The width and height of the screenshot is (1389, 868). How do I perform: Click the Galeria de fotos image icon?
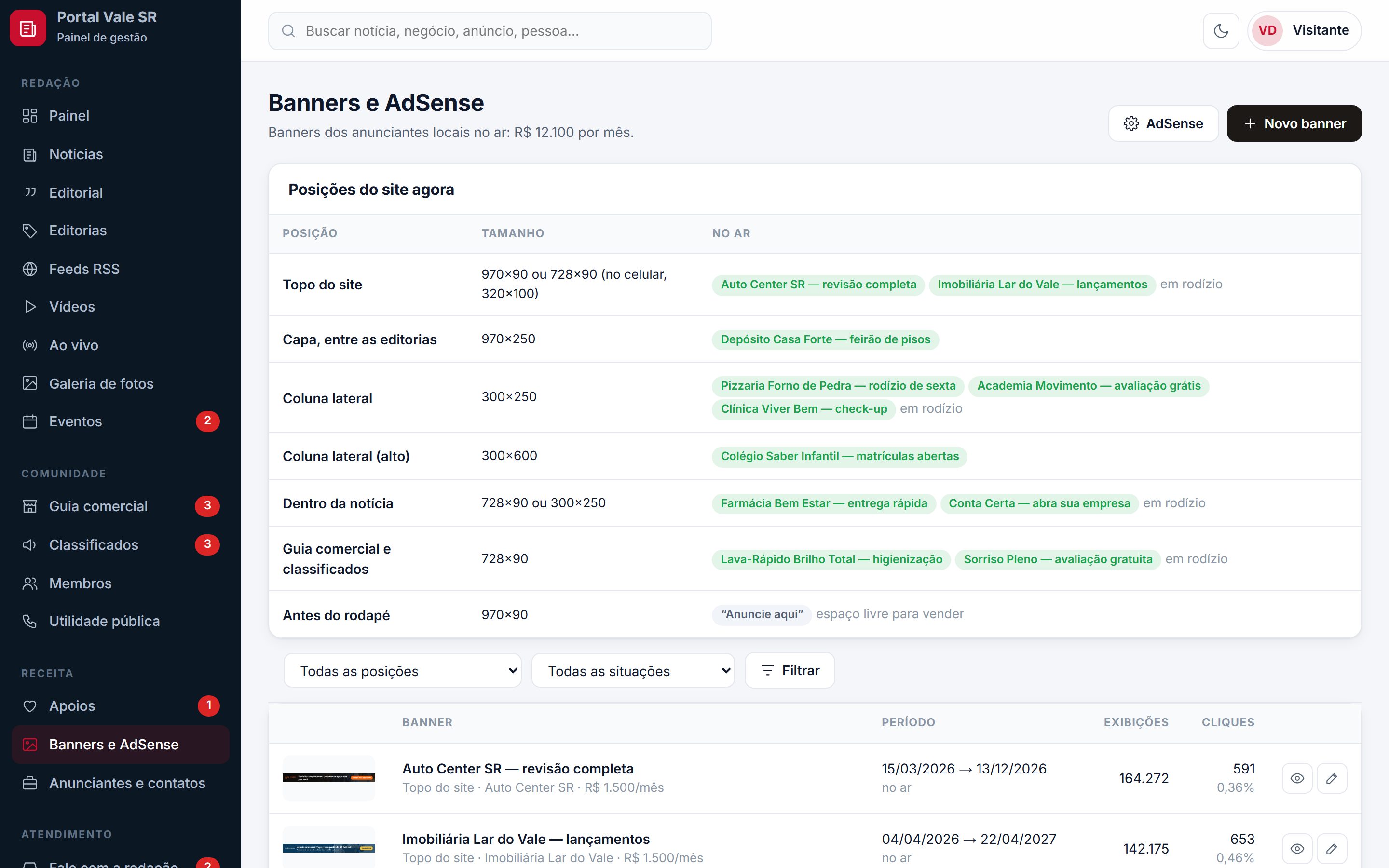coord(30,383)
